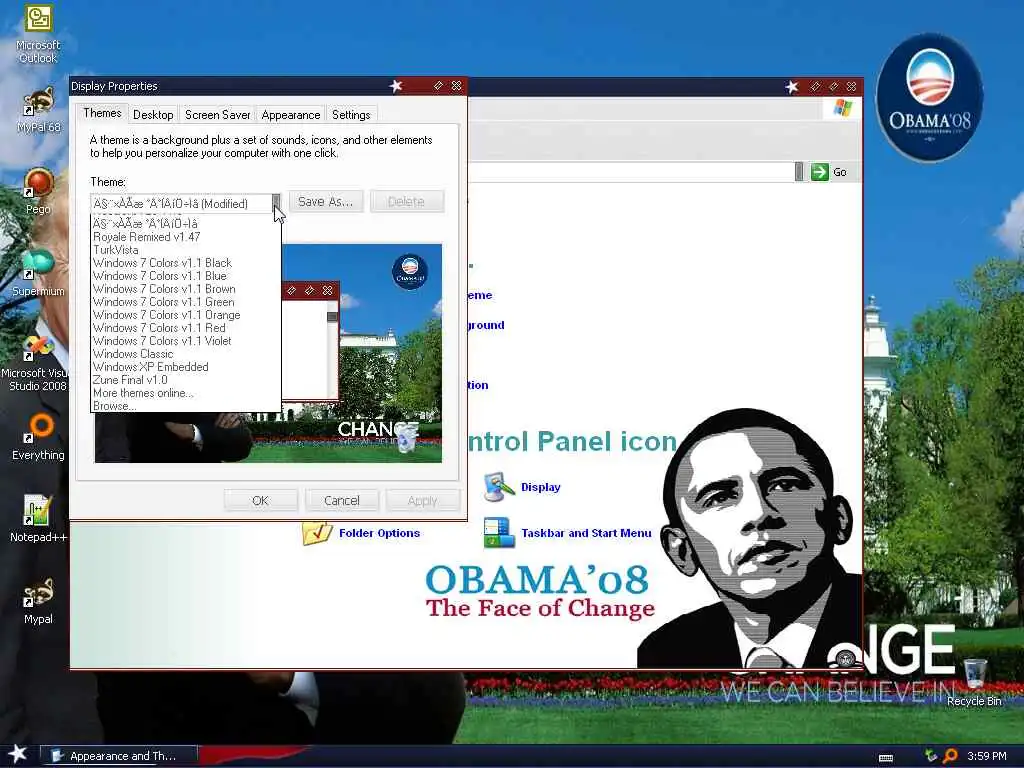The image size is (1024, 768).
Task: Choose More themes online... entry
Action: (186, 393)
